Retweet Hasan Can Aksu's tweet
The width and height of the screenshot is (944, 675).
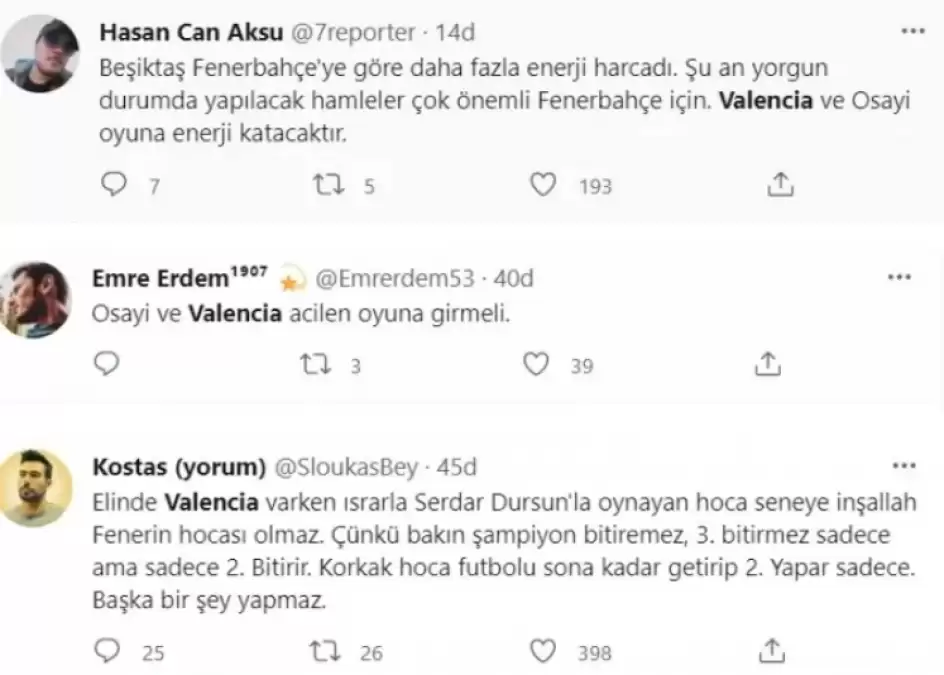(x=326, y=184)
